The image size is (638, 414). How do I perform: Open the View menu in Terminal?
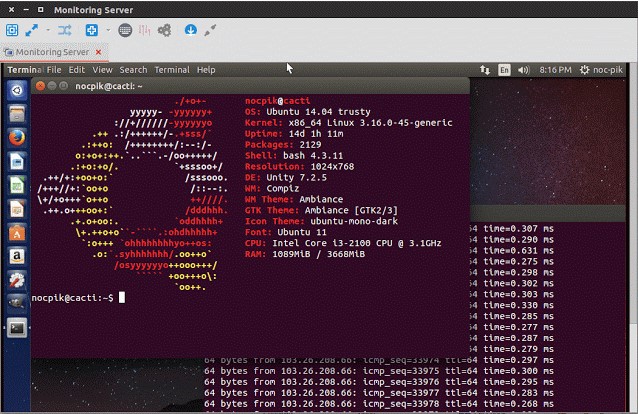point(102,70)
